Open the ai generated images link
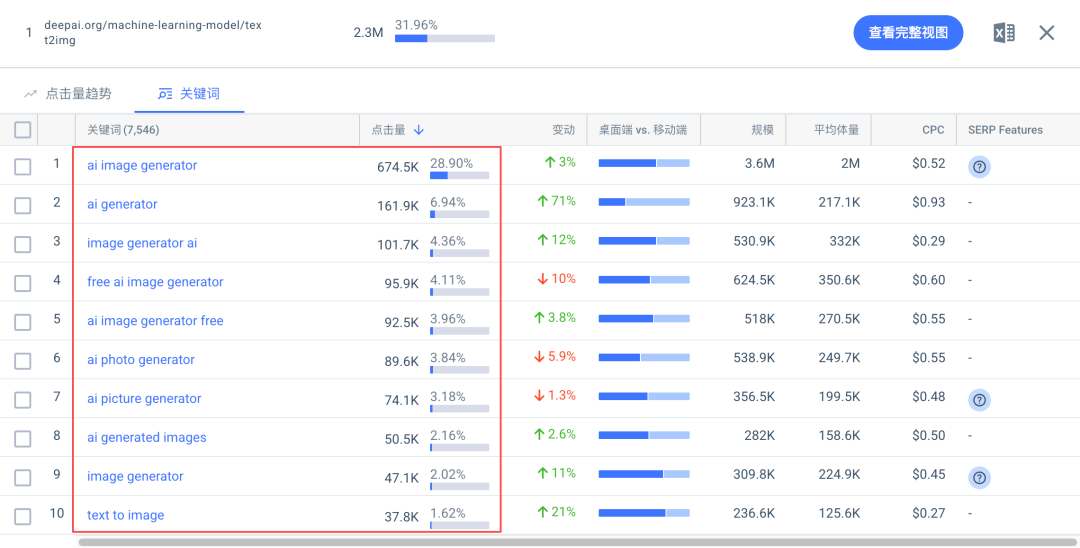This screenshot has width=1080, height=548. pos(147,437)
